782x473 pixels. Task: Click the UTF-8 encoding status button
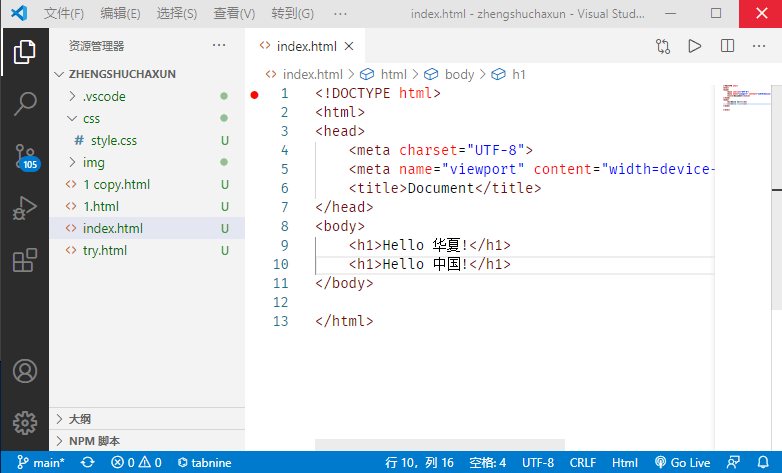[538, 463]
